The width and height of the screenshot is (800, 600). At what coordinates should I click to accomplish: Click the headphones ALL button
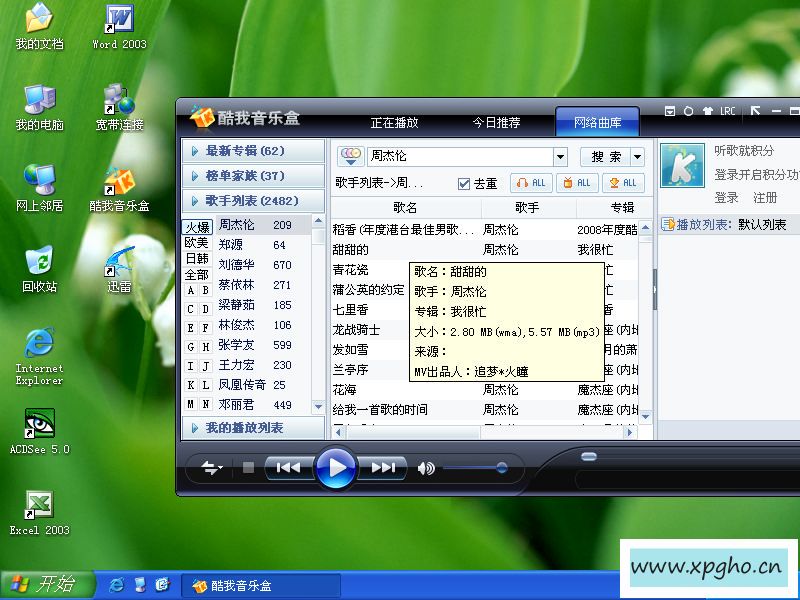tap(531, 183)
